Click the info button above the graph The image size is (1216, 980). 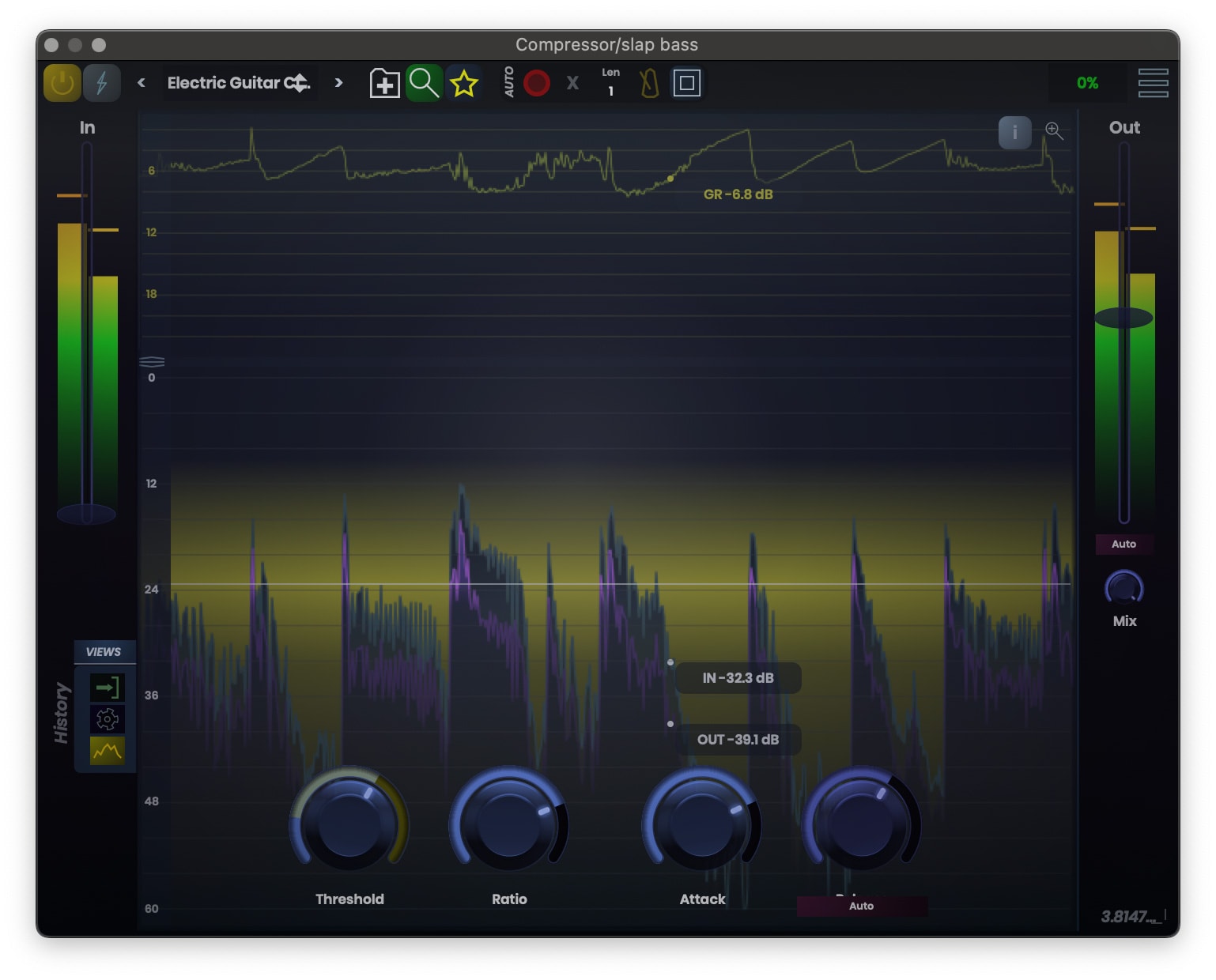coord(1014,133)
